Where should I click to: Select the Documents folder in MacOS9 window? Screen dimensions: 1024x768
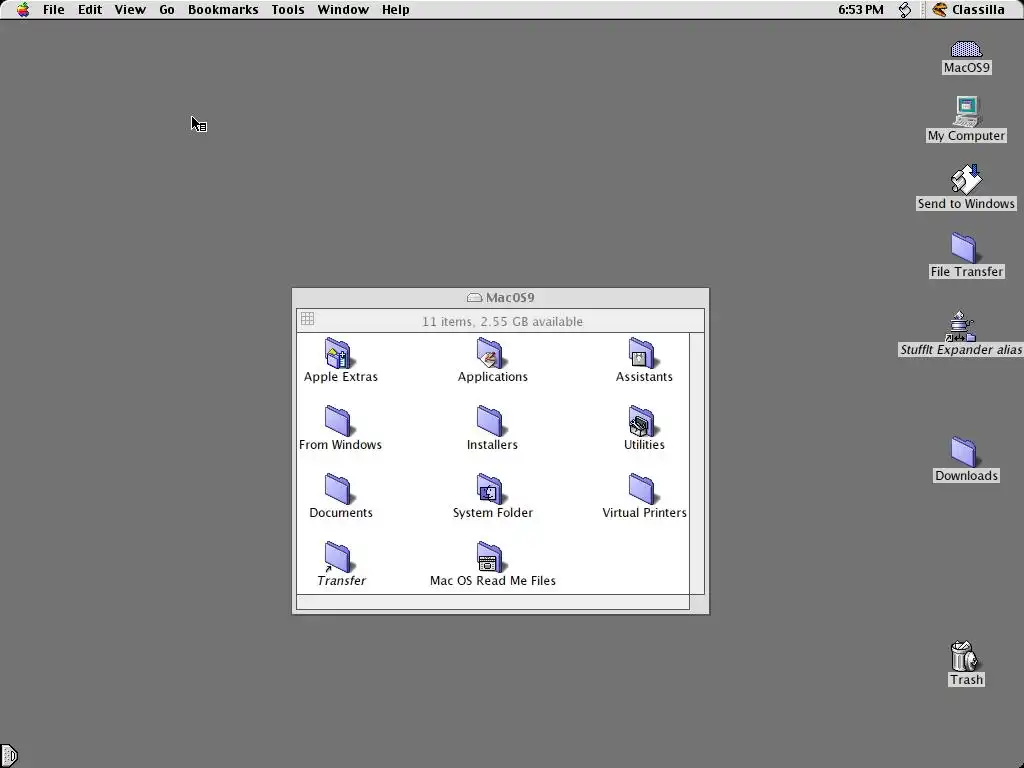tap(338, 489)
